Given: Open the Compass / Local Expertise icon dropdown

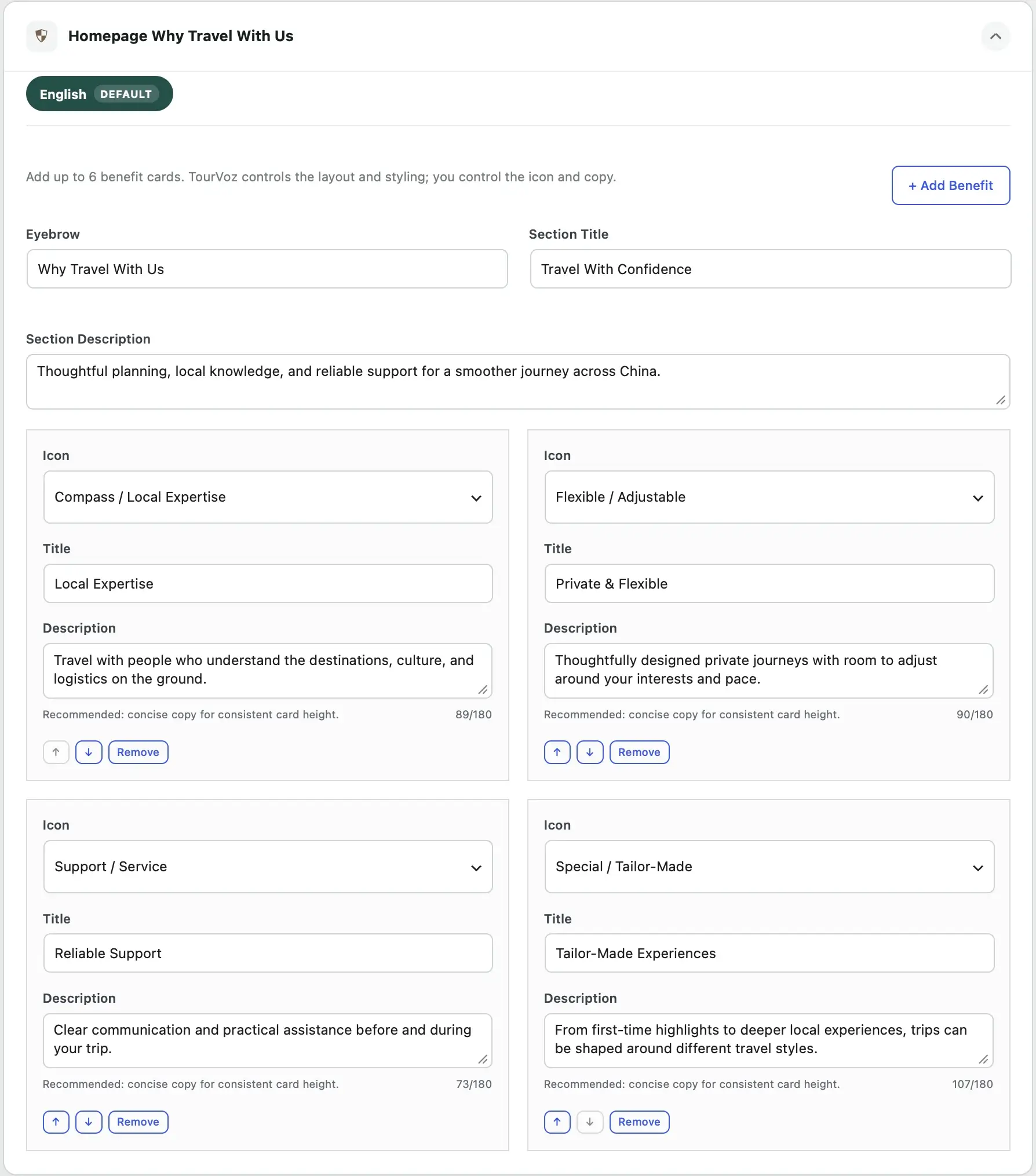Looking at the screenshot, I should pyautogui.click(x=268, y=497).
